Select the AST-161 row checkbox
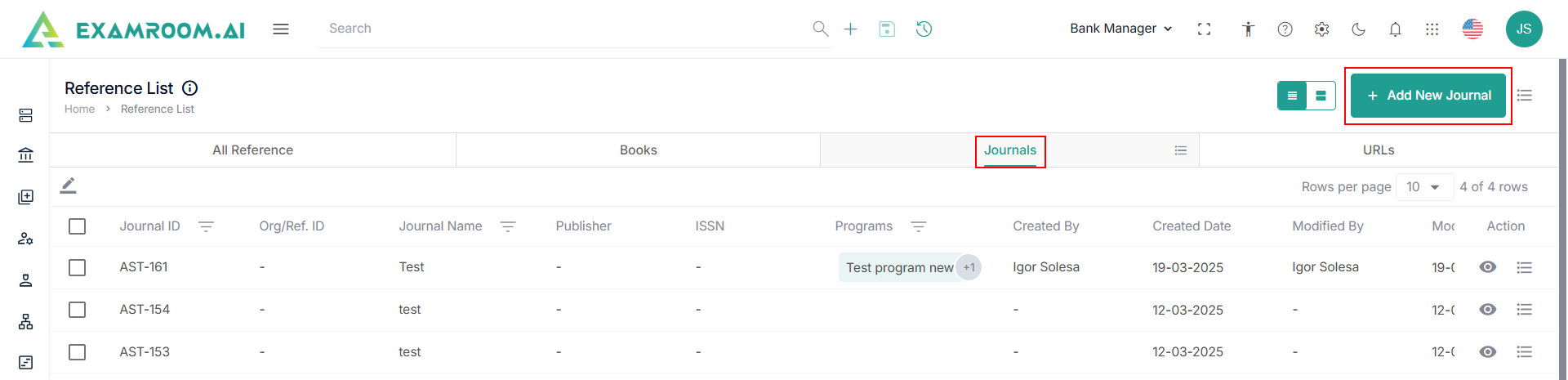This screenshot has width=1568, height=380. pyautogui.click(x=78, y=267)
